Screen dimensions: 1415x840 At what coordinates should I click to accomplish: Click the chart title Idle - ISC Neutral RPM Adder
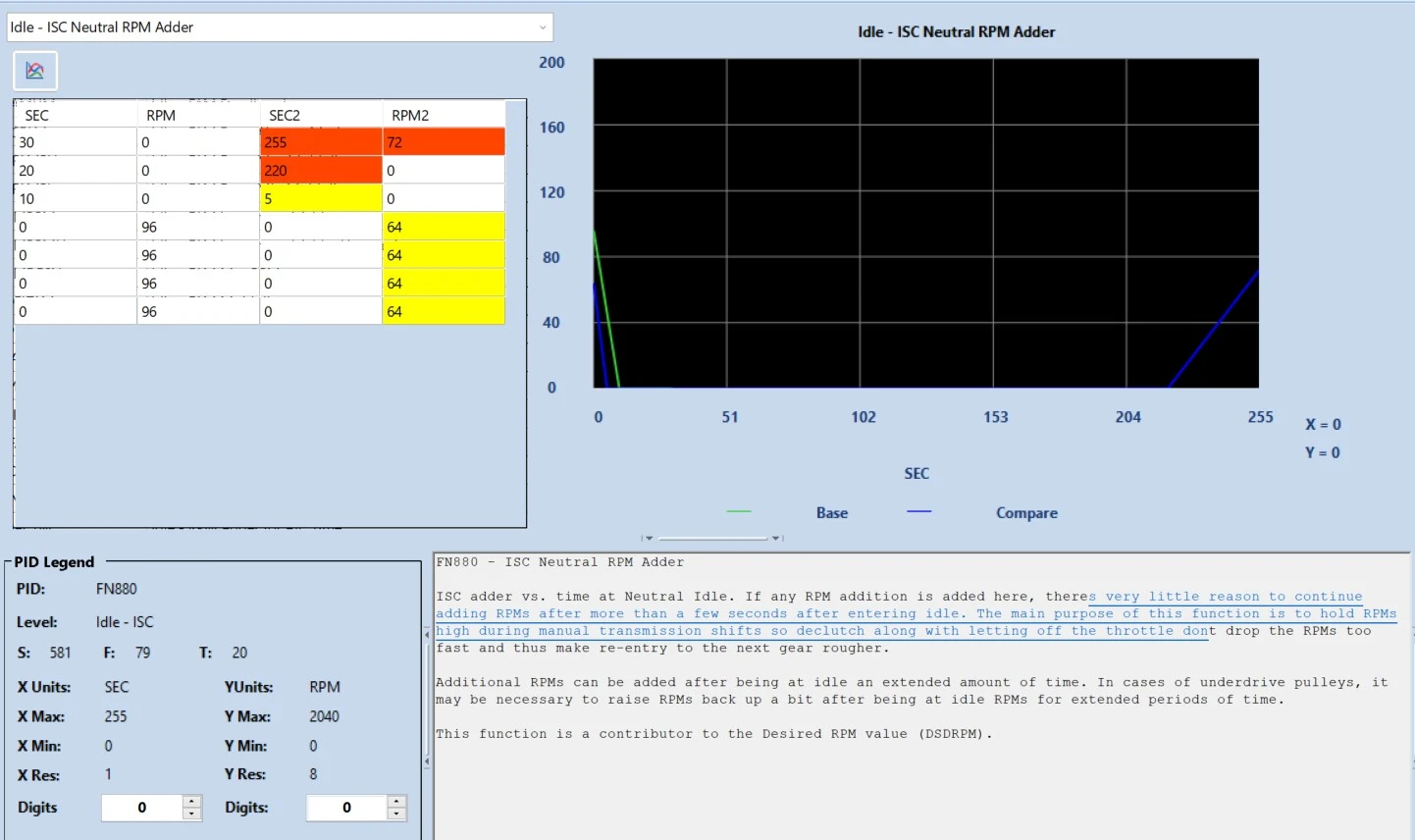coord(957,32)
